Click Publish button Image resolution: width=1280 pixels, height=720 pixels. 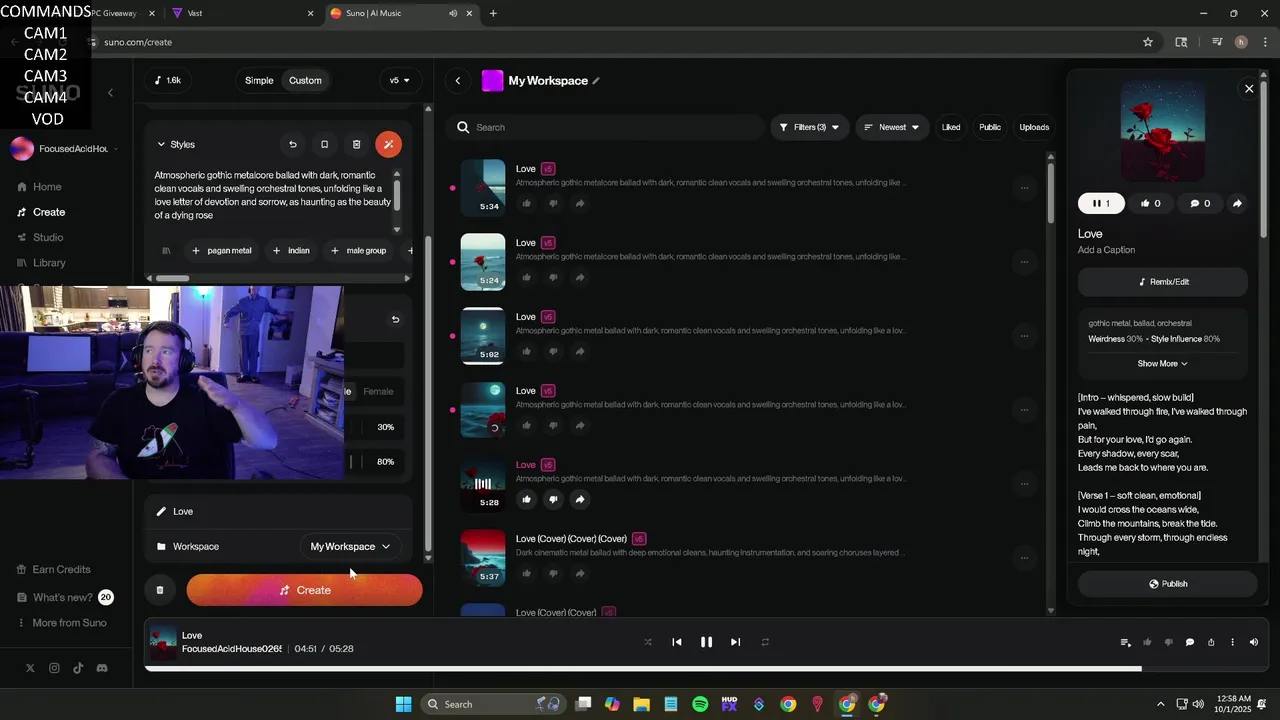(x=1167, y=584)
